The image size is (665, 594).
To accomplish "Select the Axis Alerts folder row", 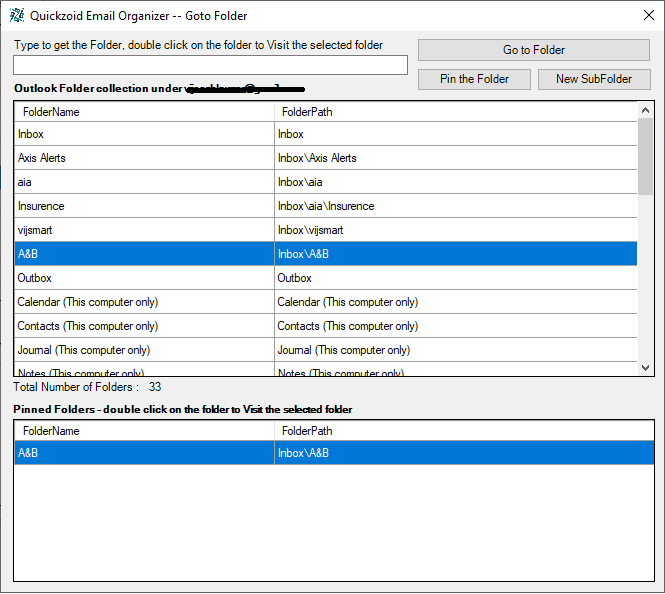I will tap(326, 158).
